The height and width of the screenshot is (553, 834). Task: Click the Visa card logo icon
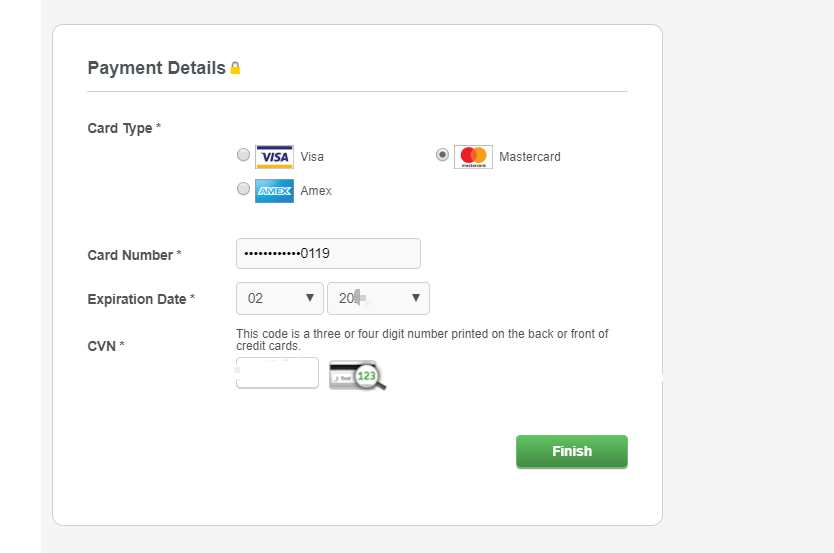(x=274, y=157)
